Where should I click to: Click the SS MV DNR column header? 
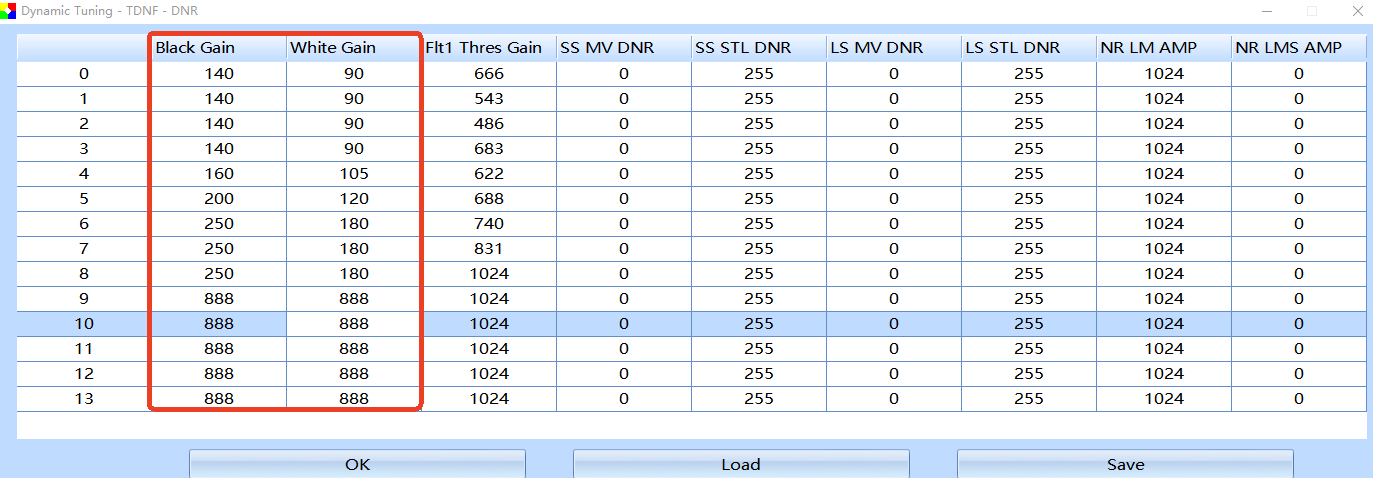coord(623,48)
